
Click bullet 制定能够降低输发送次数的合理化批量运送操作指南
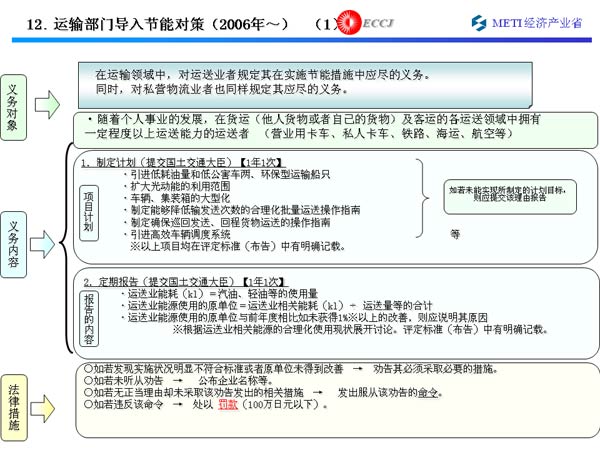(242, 210)
